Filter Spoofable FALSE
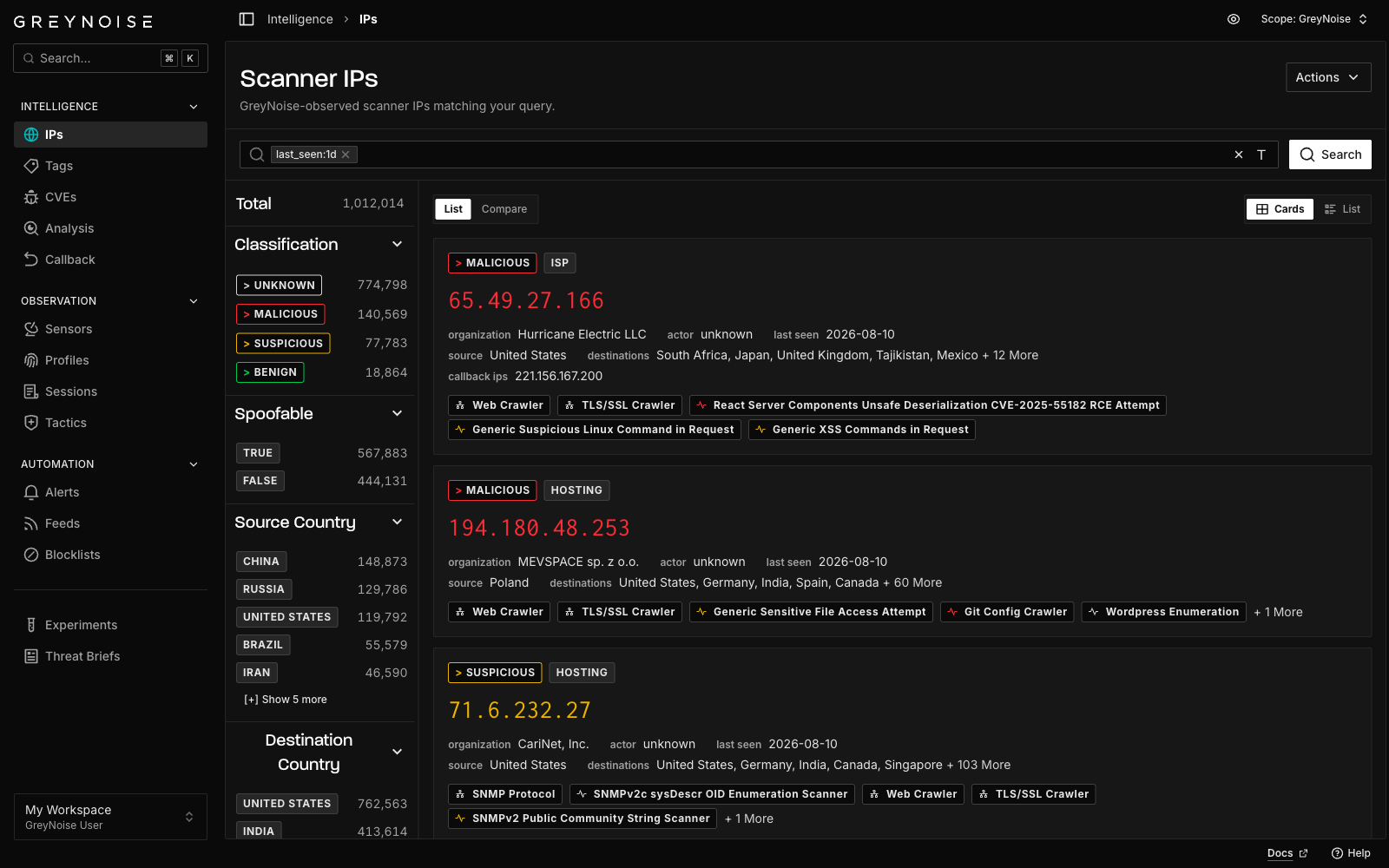The width and height of the screenshot is (1389, 868). click(x=260, y=481)
